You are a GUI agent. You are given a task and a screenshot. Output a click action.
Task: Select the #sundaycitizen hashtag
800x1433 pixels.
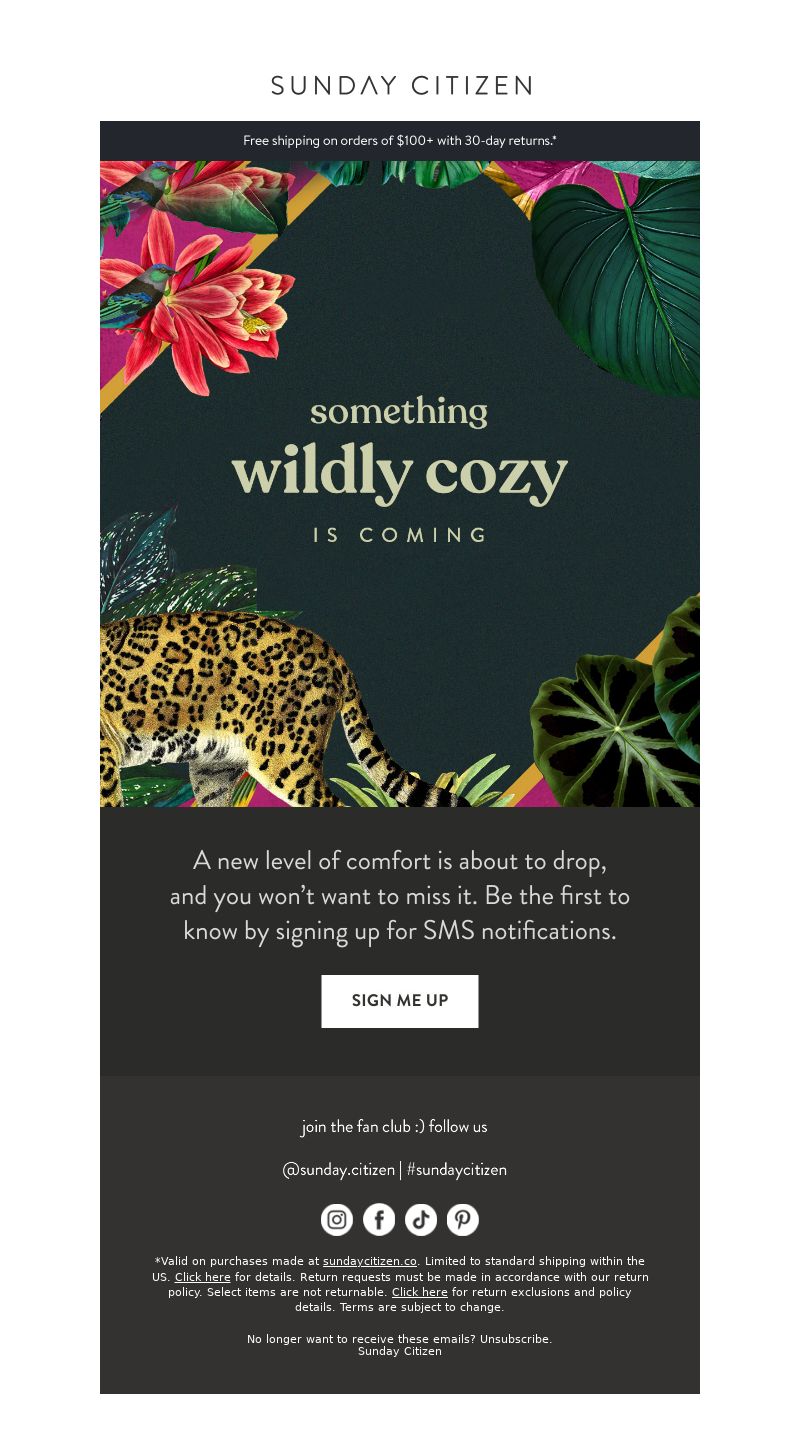457,1169
